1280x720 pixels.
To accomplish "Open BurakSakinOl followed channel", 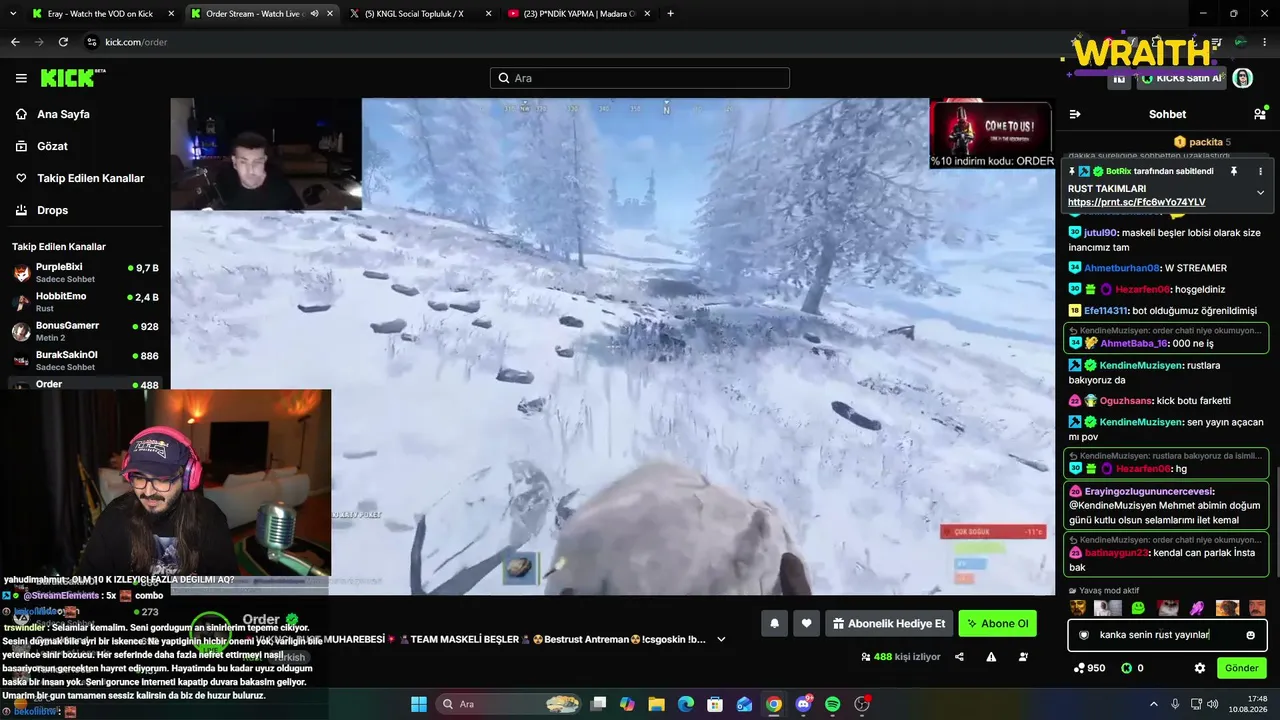I will 85,360.
